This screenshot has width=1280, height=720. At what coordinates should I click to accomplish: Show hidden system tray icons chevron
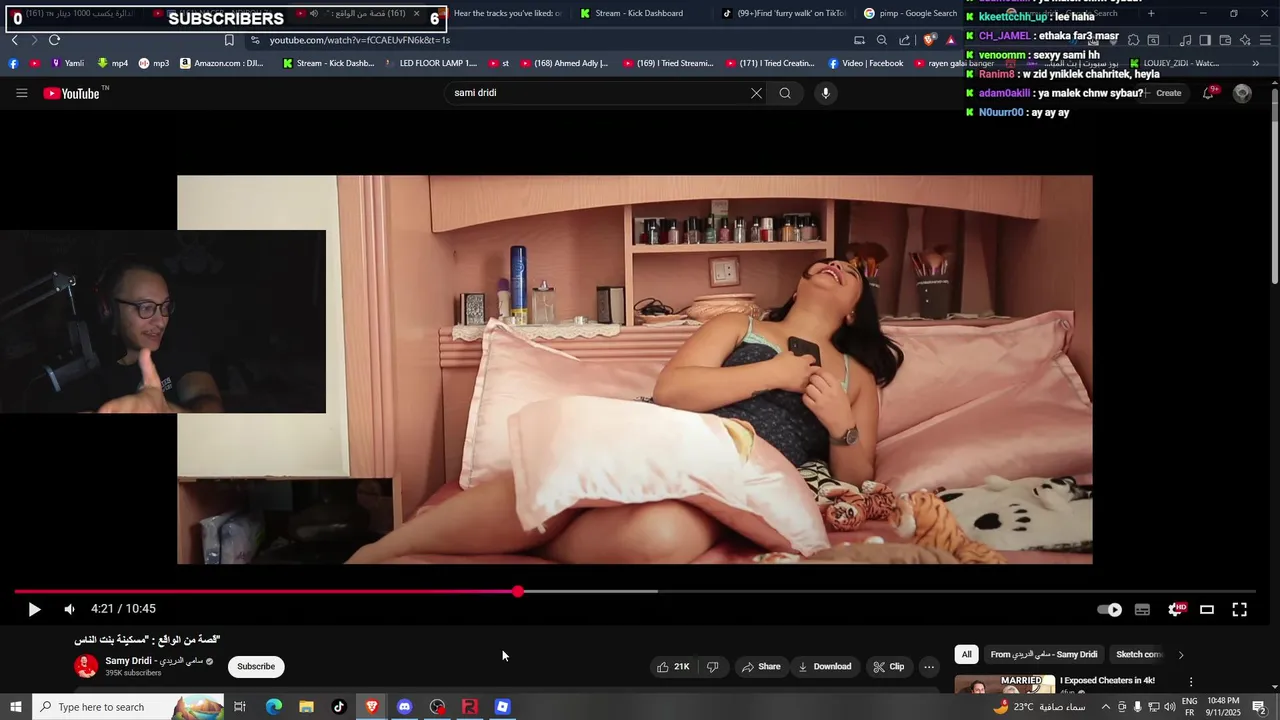tap(1105, 707)
